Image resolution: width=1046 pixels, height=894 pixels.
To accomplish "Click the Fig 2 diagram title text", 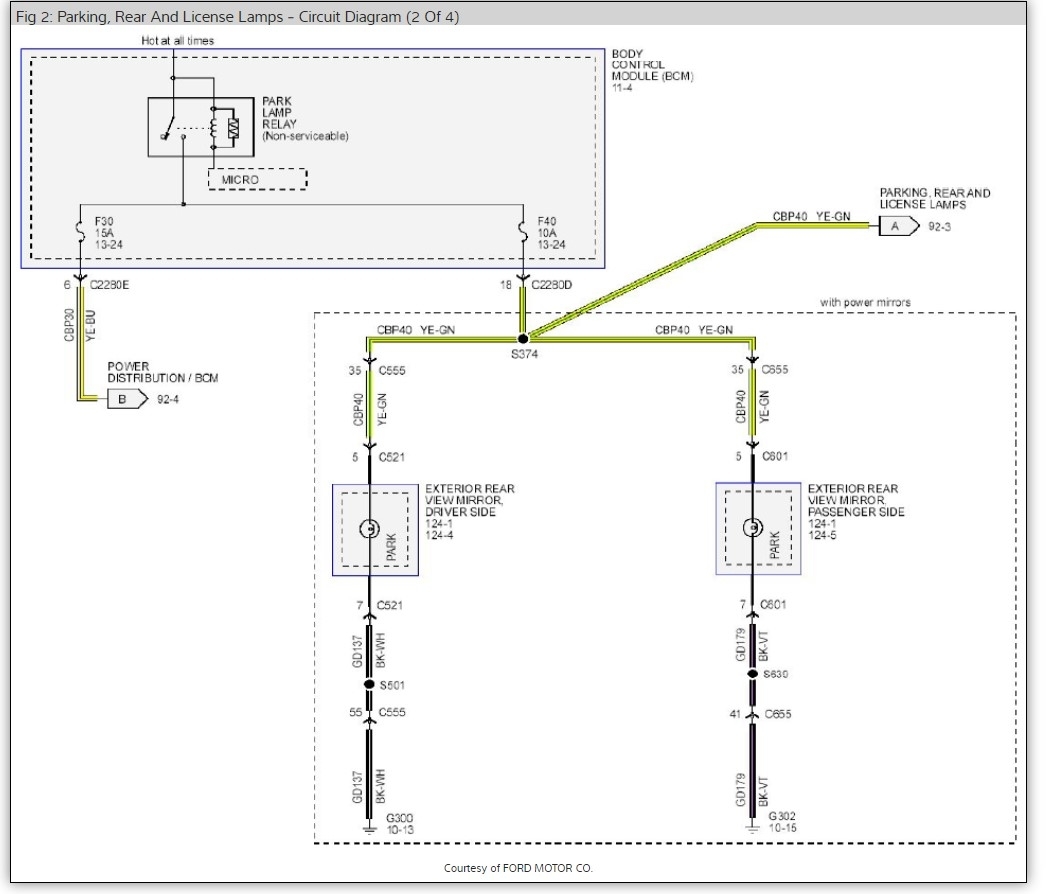I will pos(237,17).
